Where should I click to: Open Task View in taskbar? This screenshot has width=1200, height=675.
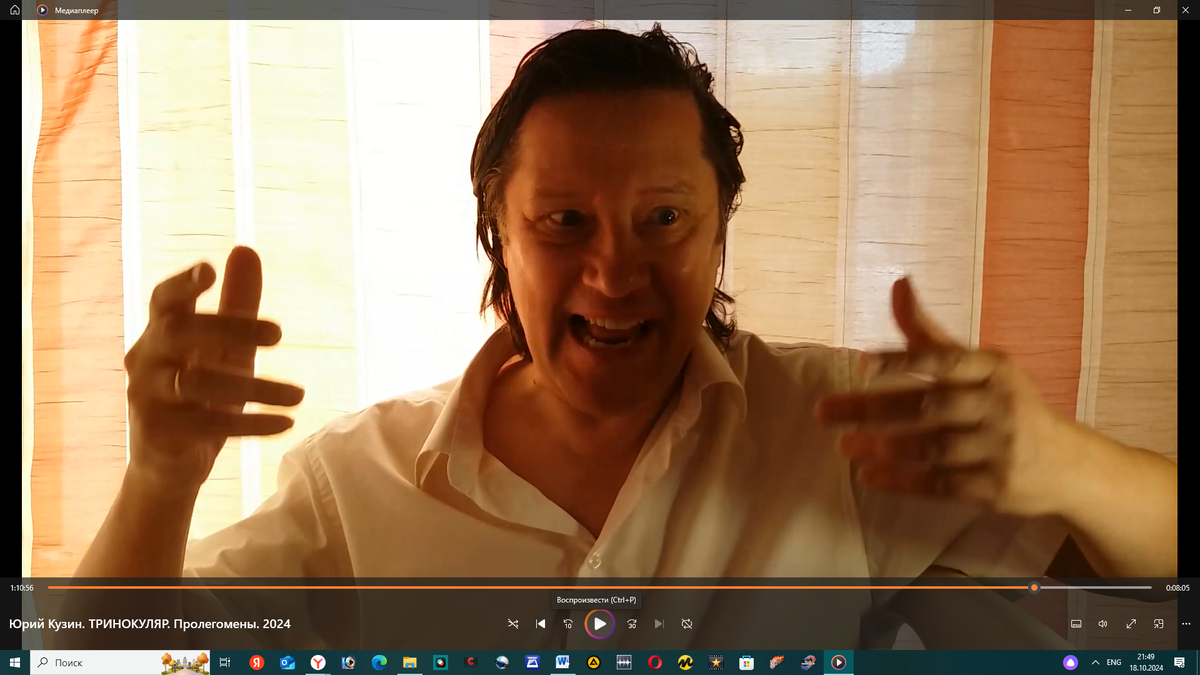[225, 662]
